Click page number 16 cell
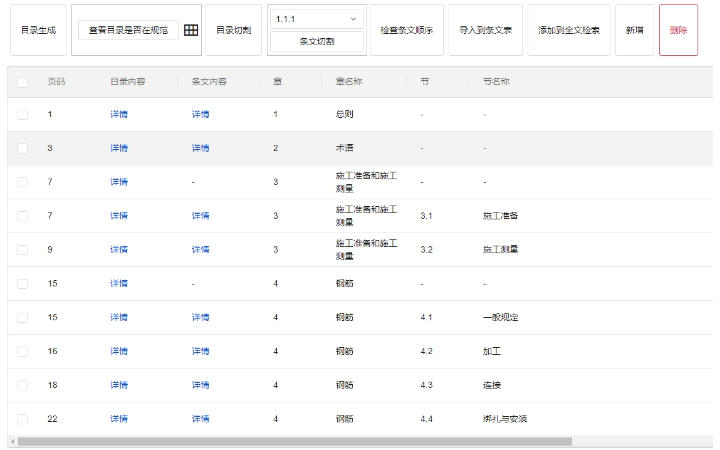Image resolution: width=720 pixels, height=450 pixels. coord(52,351)
